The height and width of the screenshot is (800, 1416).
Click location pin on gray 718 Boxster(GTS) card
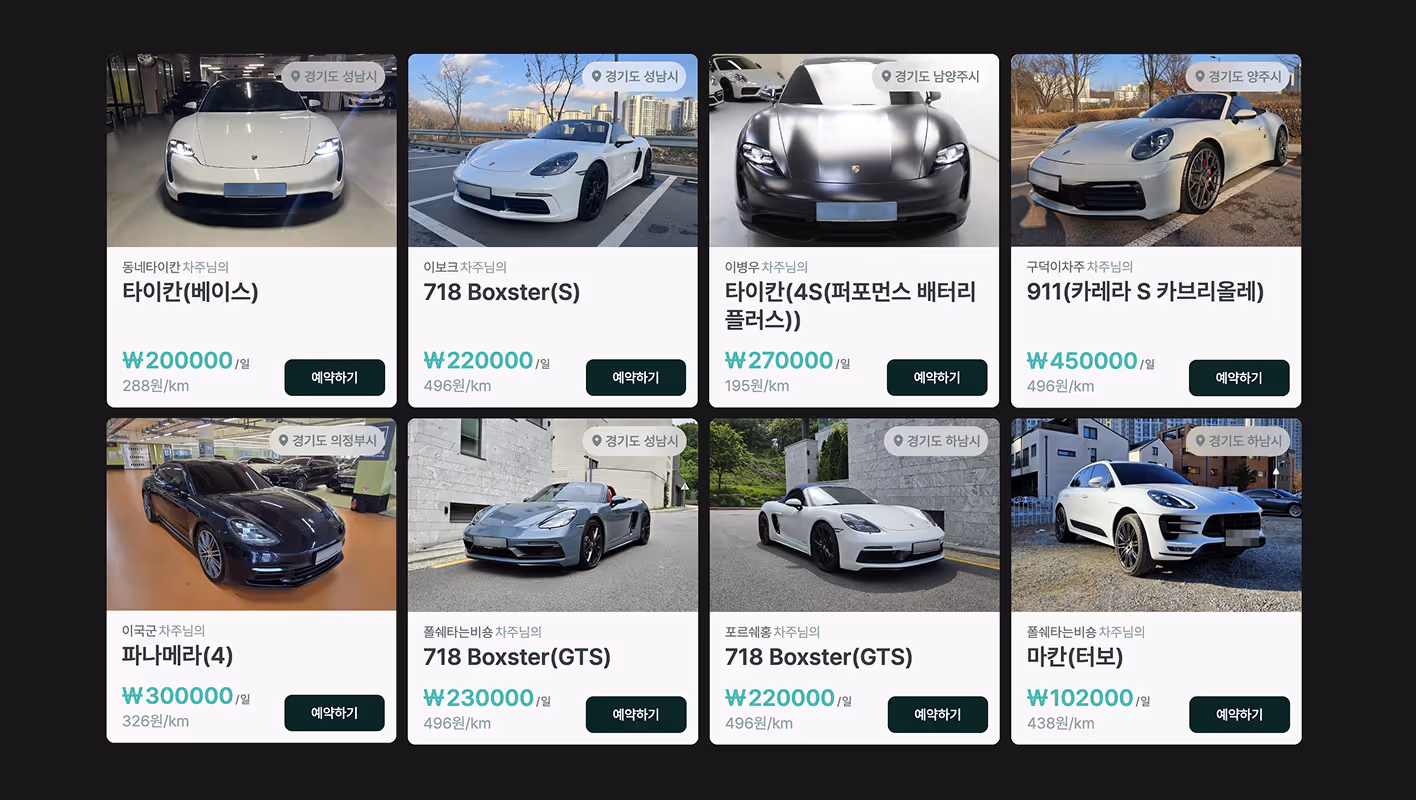(x=596, y=440)
